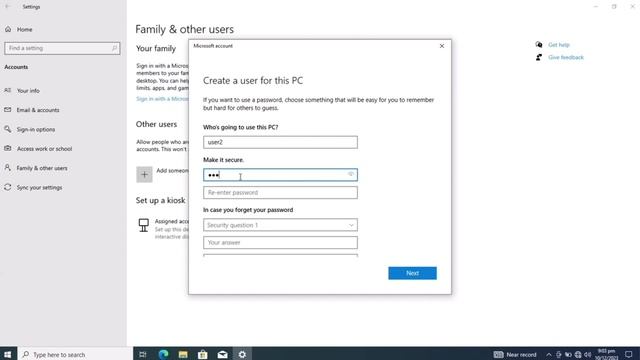Viewport: 640px width, 360px height.
Task: Click the Assigned access kiosk icon
Action: (144, 225)
